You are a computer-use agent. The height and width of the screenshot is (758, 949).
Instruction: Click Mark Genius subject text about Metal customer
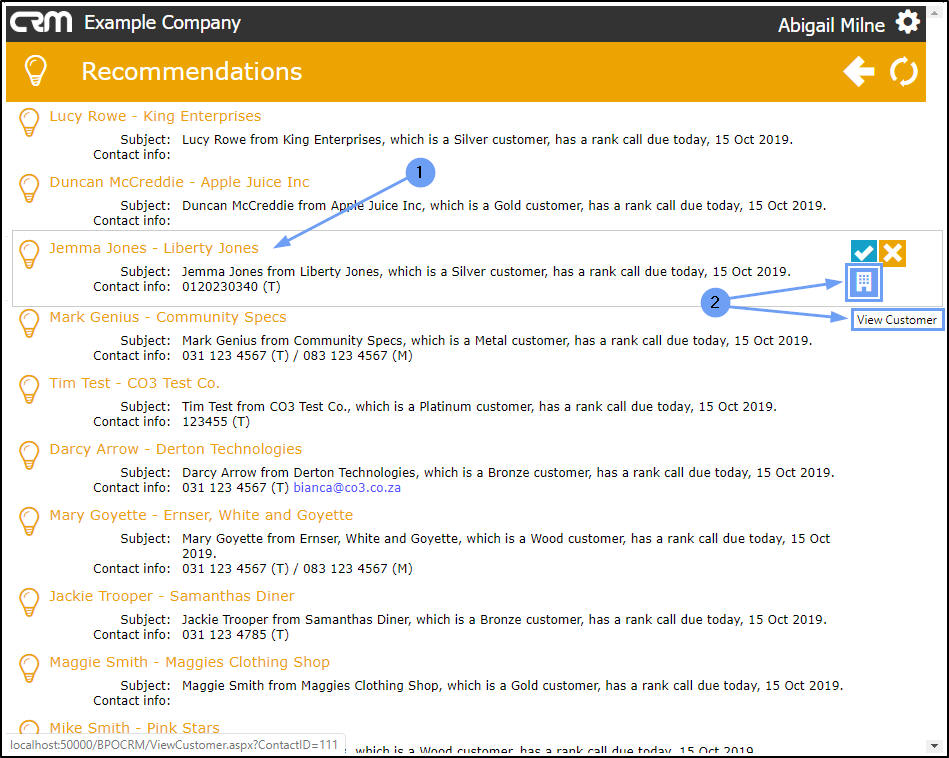[497, 340]
